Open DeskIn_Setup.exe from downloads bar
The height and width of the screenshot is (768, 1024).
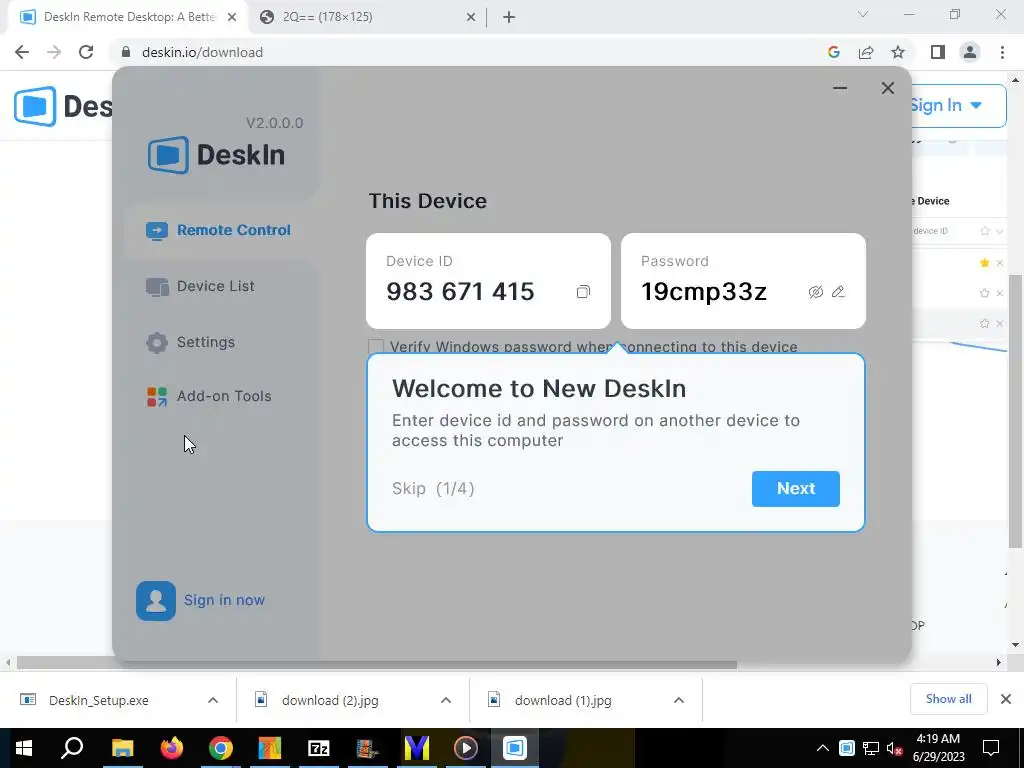pyautogui.click(x=99, y=700)
